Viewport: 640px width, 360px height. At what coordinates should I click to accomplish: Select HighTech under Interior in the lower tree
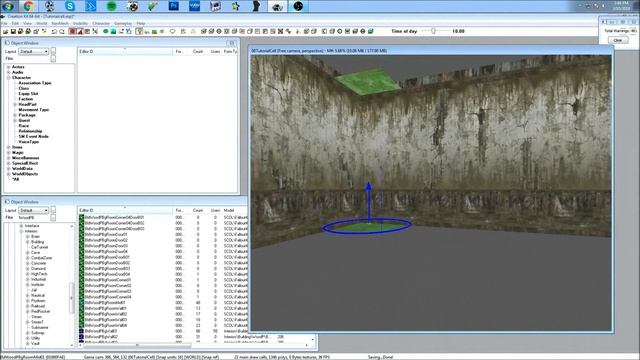pos(39,274)
